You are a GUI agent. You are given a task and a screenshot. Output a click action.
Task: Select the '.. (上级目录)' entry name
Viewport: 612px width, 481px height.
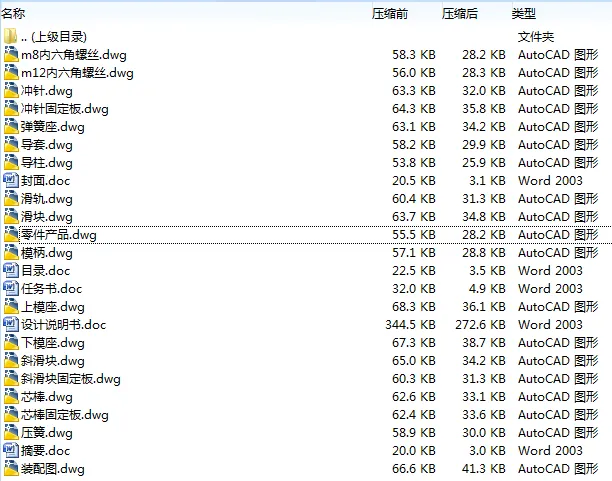[x=54, y=37]
